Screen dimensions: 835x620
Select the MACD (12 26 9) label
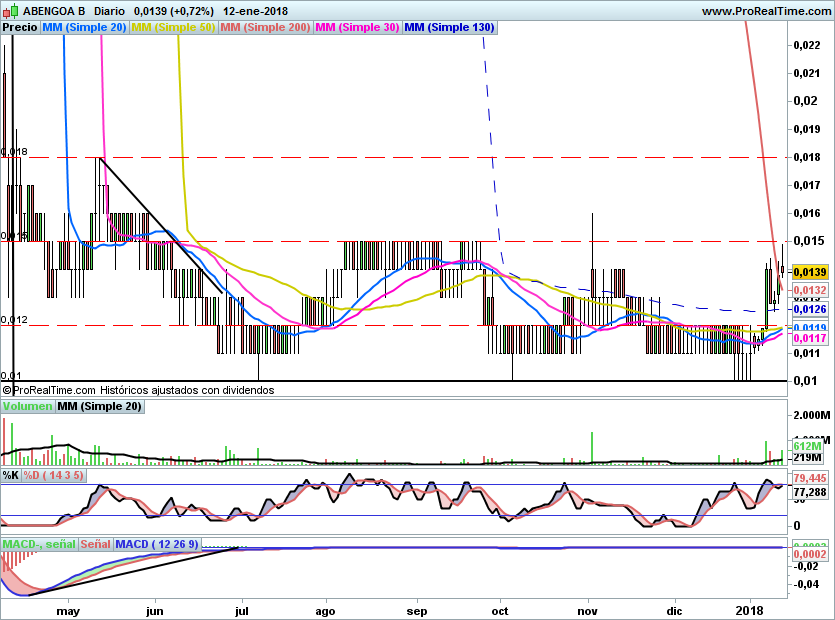pos(158,544)
